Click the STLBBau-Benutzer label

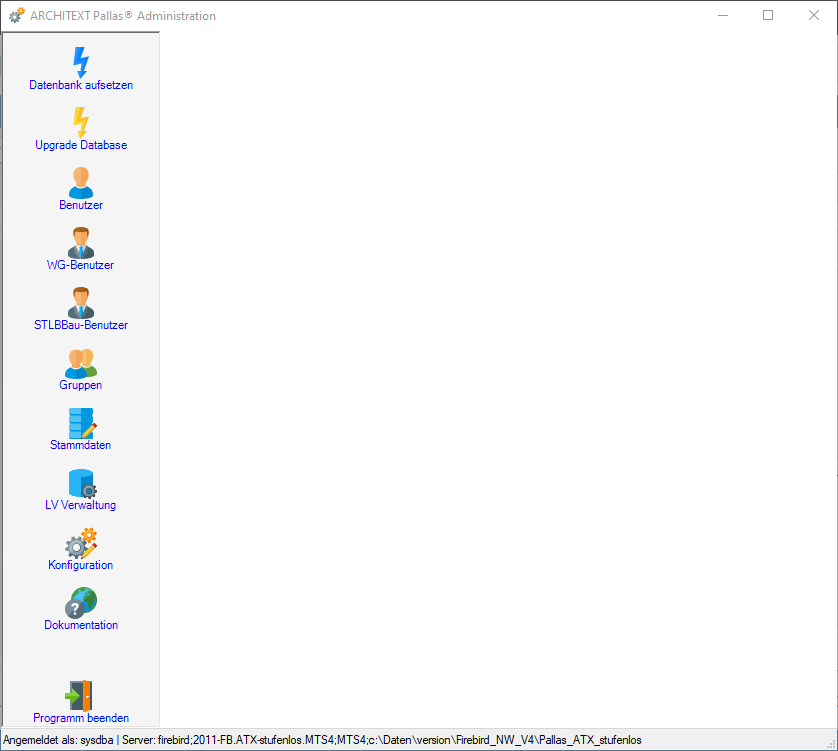pos(81,325)
